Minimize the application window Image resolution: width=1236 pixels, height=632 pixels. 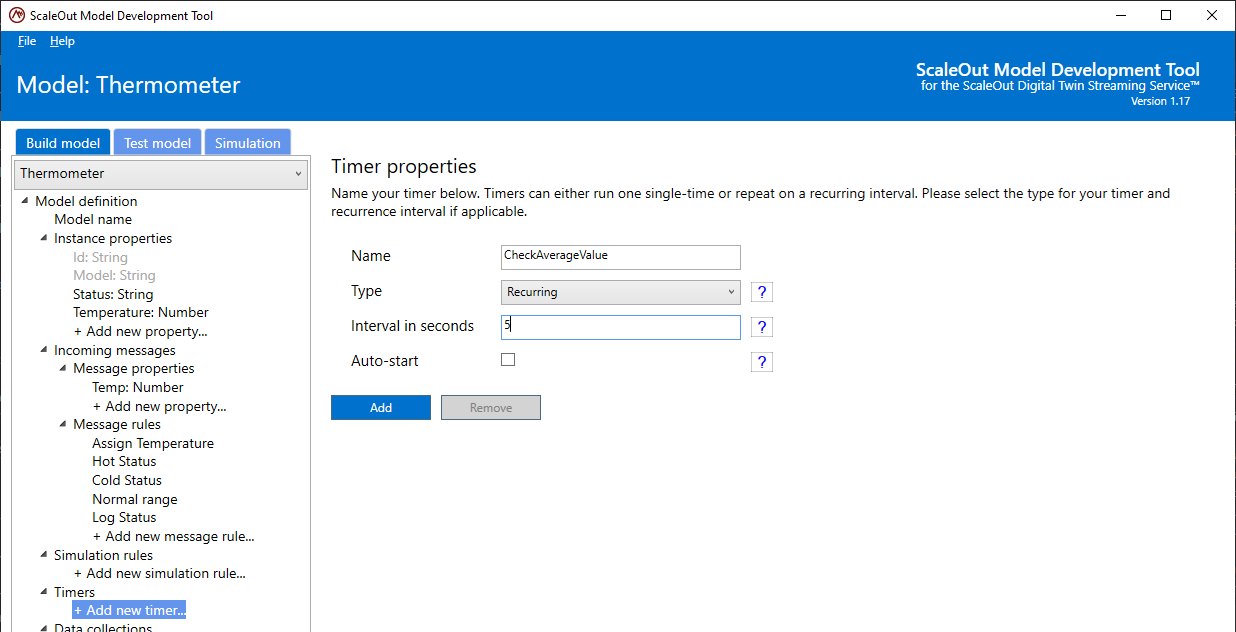[1120, 15]
